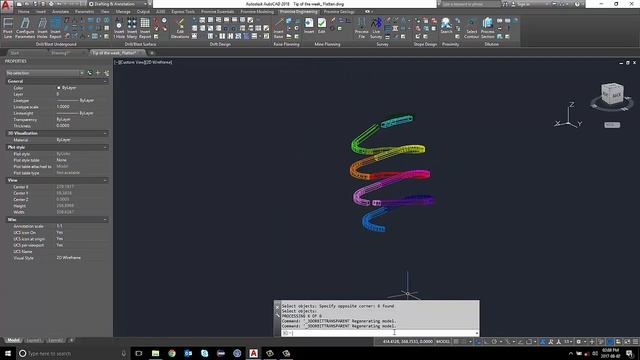
Task: Open Outlook from the Windows taskbar
Action: (x=188, y=353)
